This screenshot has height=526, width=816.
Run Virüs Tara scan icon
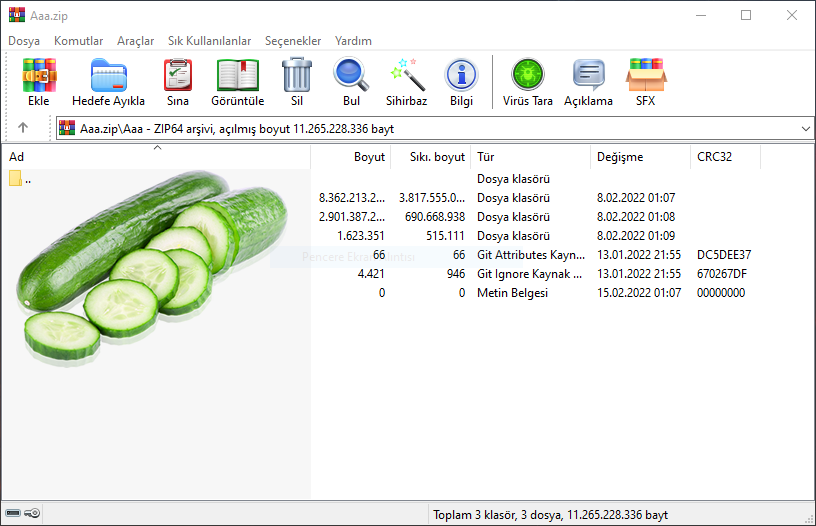click(528, 76)
